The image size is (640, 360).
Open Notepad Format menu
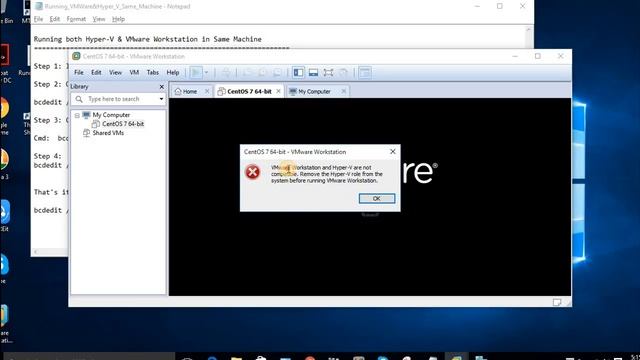click(x=76, y=19)
